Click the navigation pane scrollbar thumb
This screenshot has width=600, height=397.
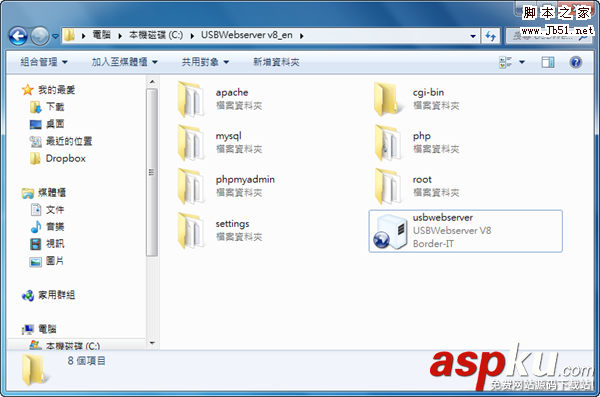tap(152, 172)
